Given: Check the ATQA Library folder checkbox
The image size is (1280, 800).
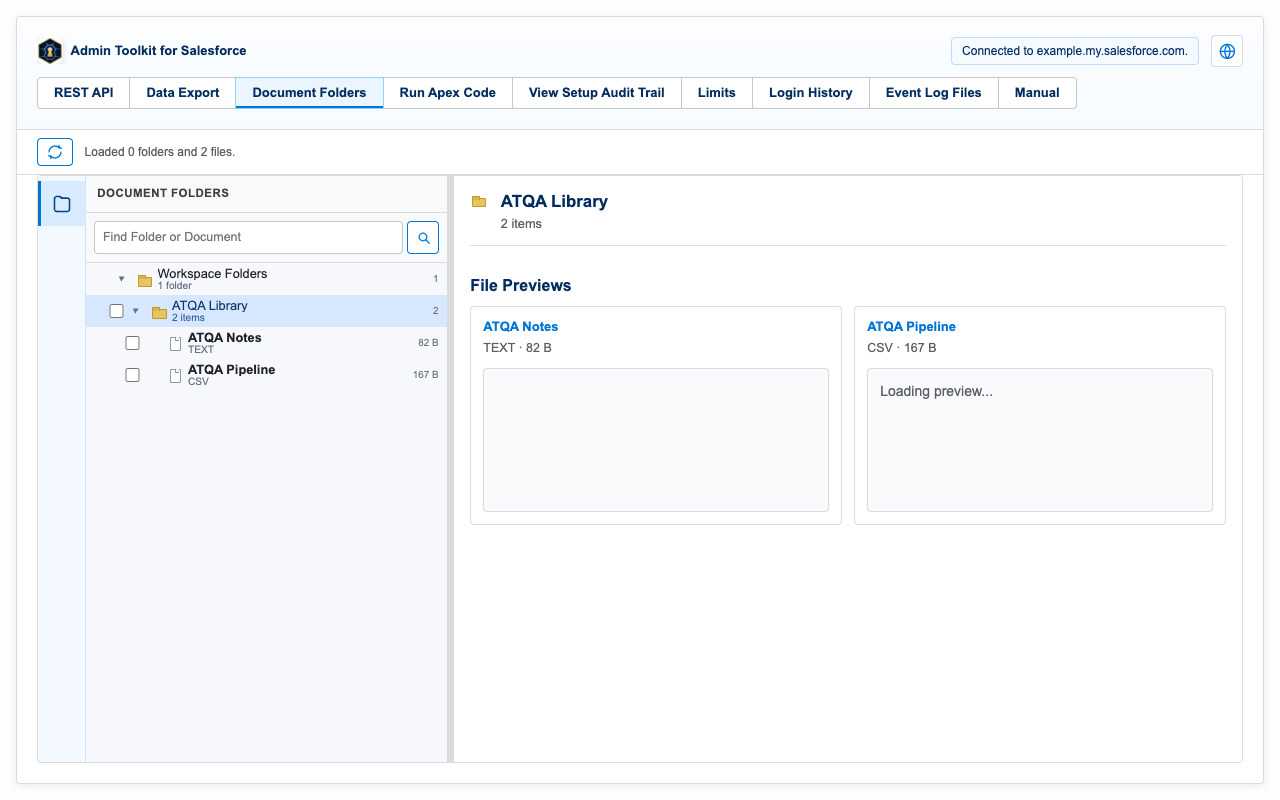Looking at the screenshot, I should tap(116, 311).
